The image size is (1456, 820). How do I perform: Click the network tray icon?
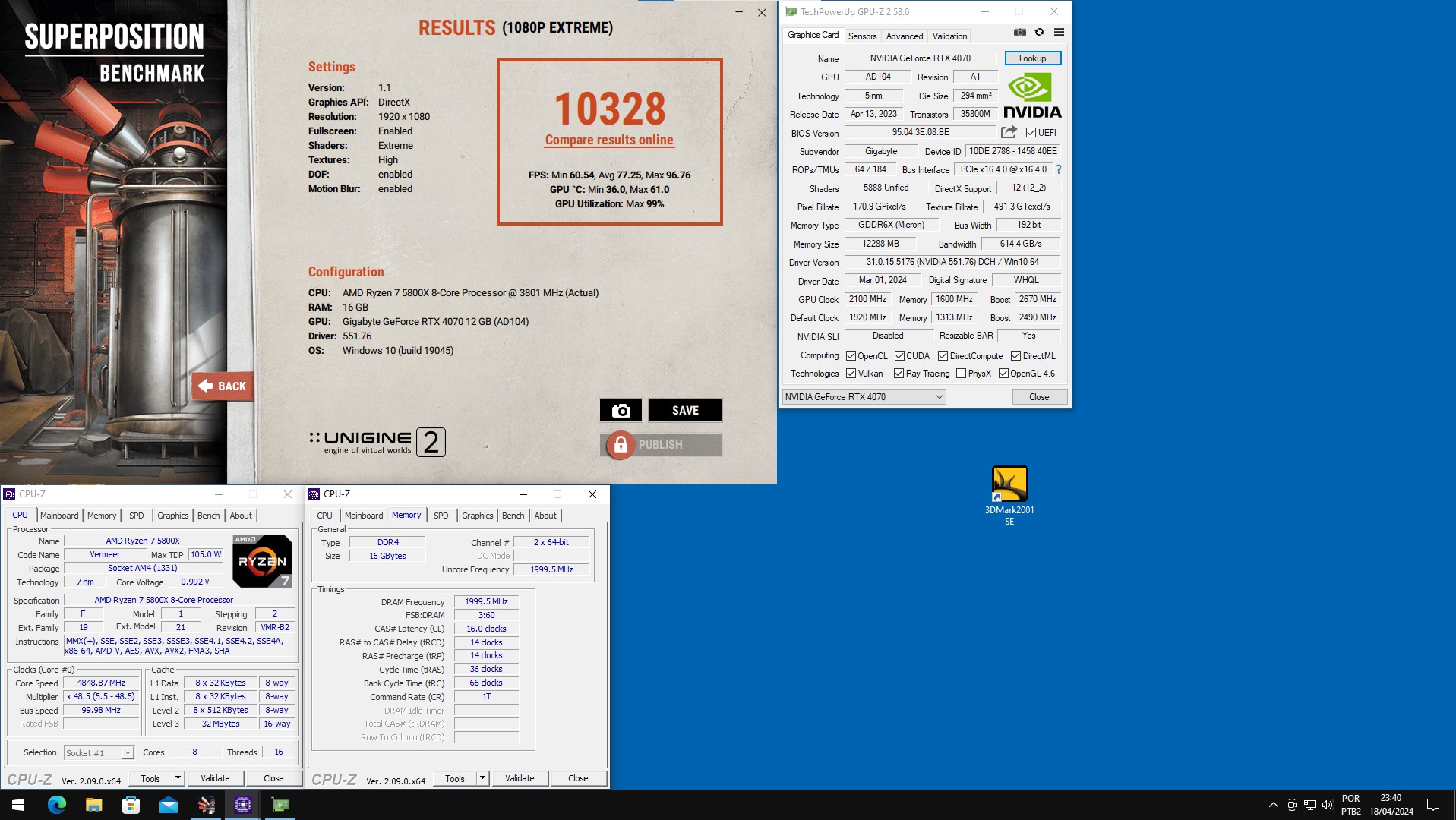pyautogui.click(x=1310, y=805)
